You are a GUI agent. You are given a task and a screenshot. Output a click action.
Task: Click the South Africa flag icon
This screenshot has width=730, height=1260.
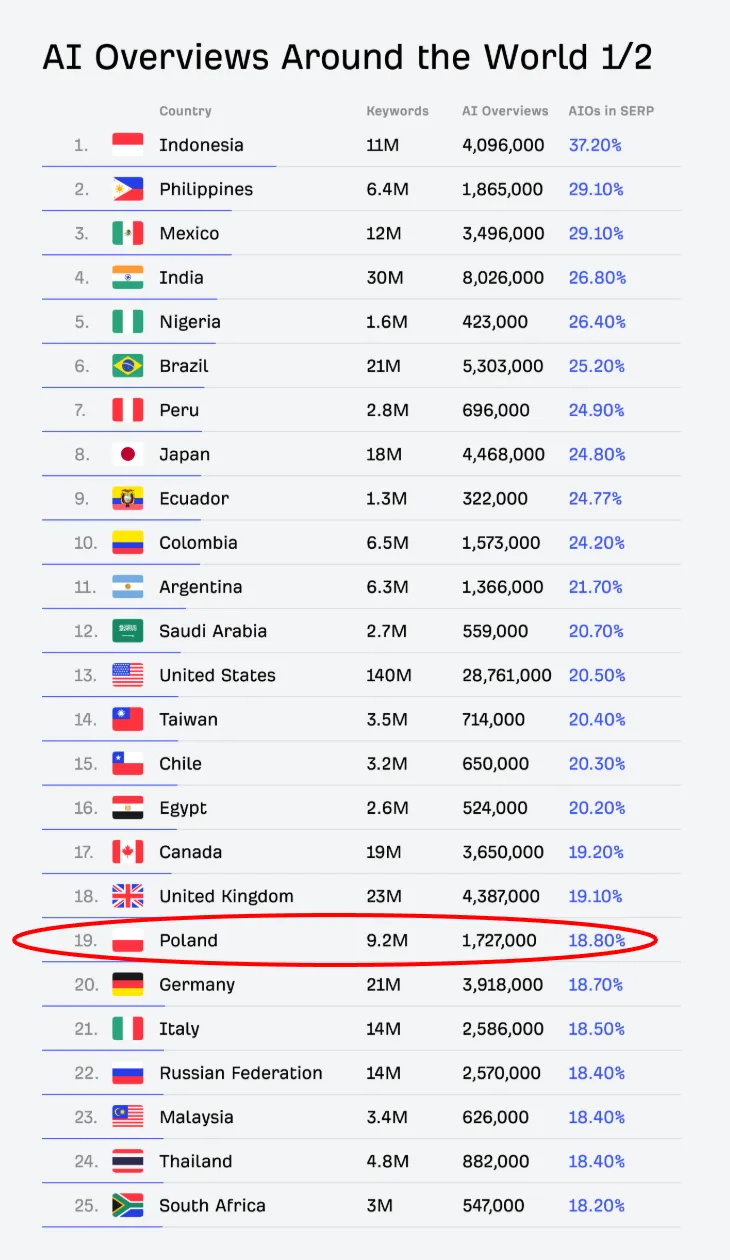tap(127, 1205)
